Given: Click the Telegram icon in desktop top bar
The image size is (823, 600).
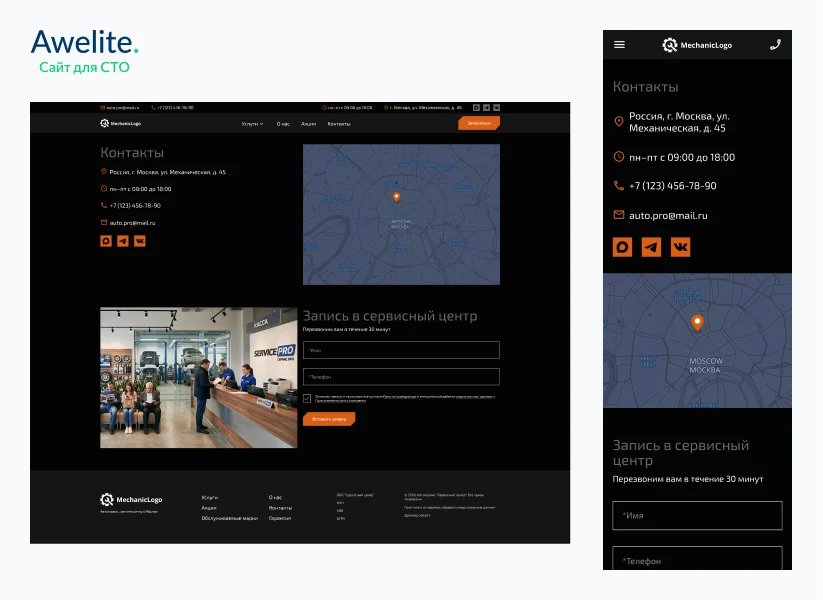Looking at the screenshot, I should [487, 108].
